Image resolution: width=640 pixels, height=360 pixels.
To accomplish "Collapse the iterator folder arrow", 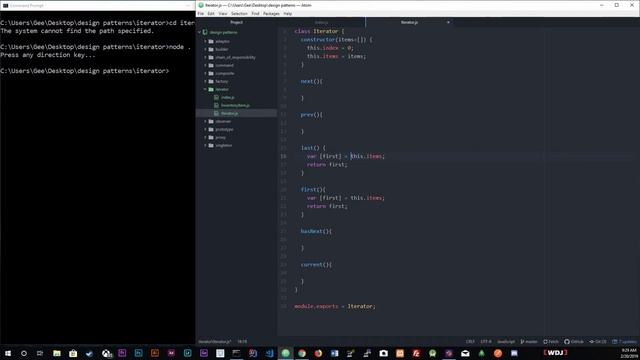I will 205,89.
